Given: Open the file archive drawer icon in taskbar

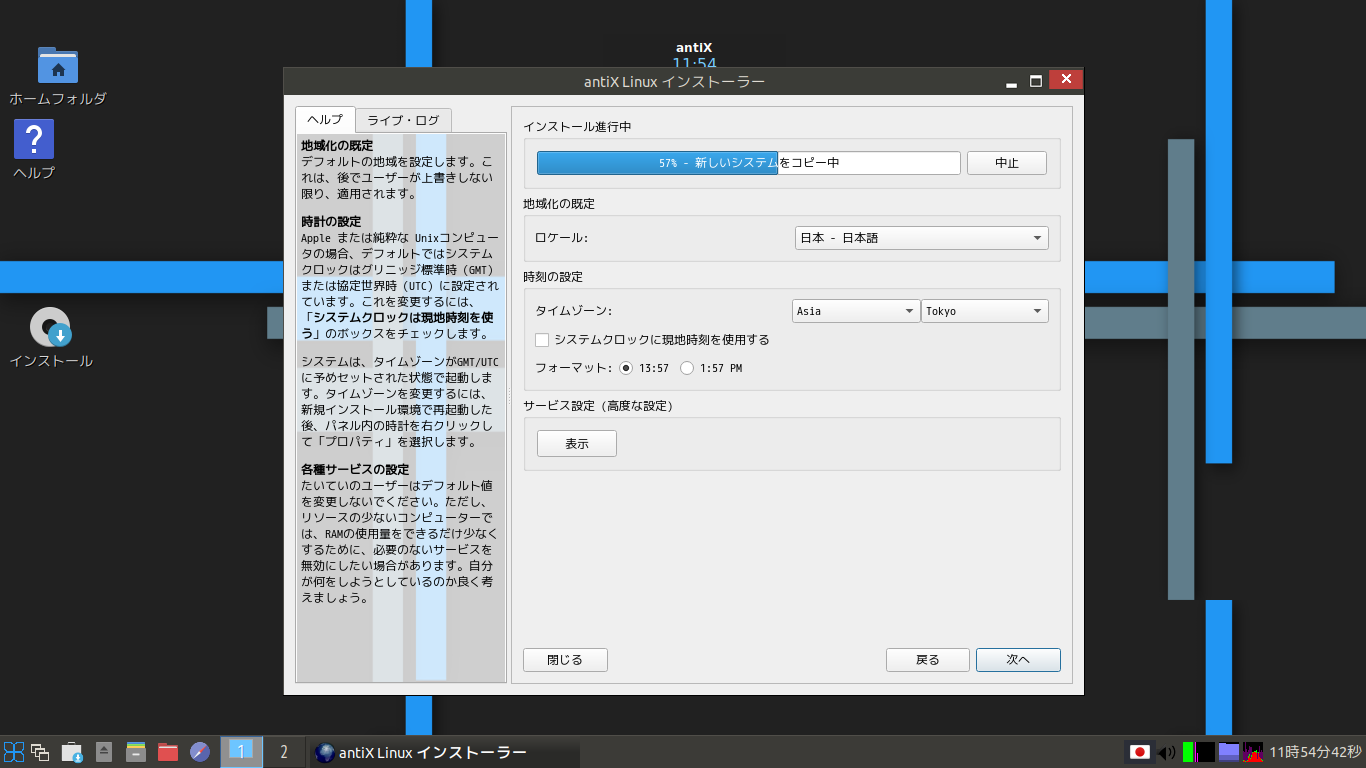Looking at the screenshot, I should tap(136, 752).
